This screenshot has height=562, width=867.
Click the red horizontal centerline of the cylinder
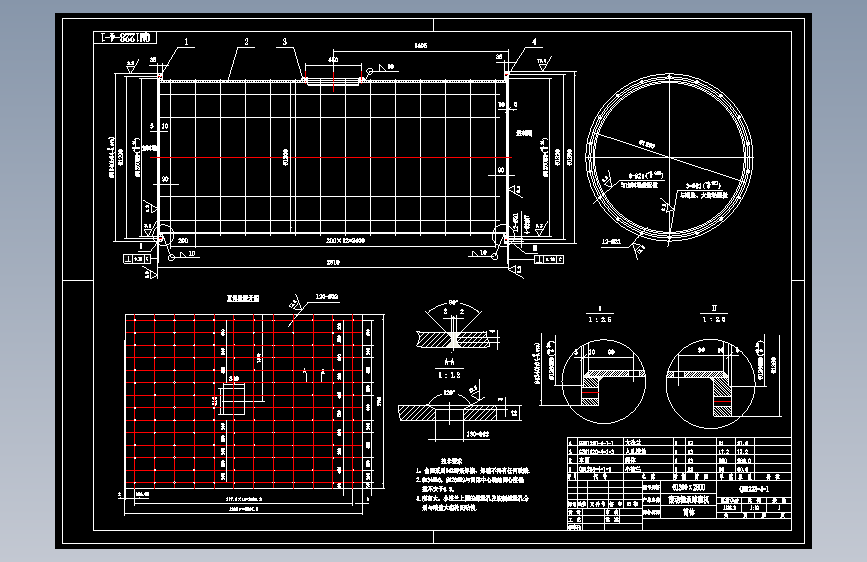[x=331, y=158]
